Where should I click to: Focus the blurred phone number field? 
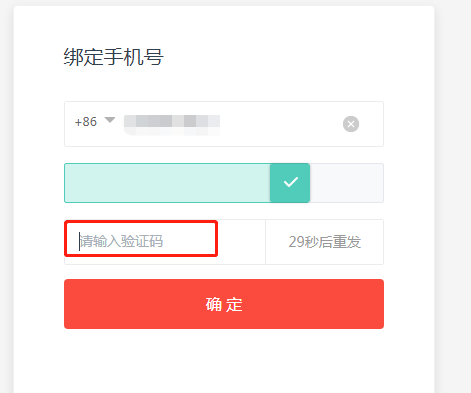[172, 124]
